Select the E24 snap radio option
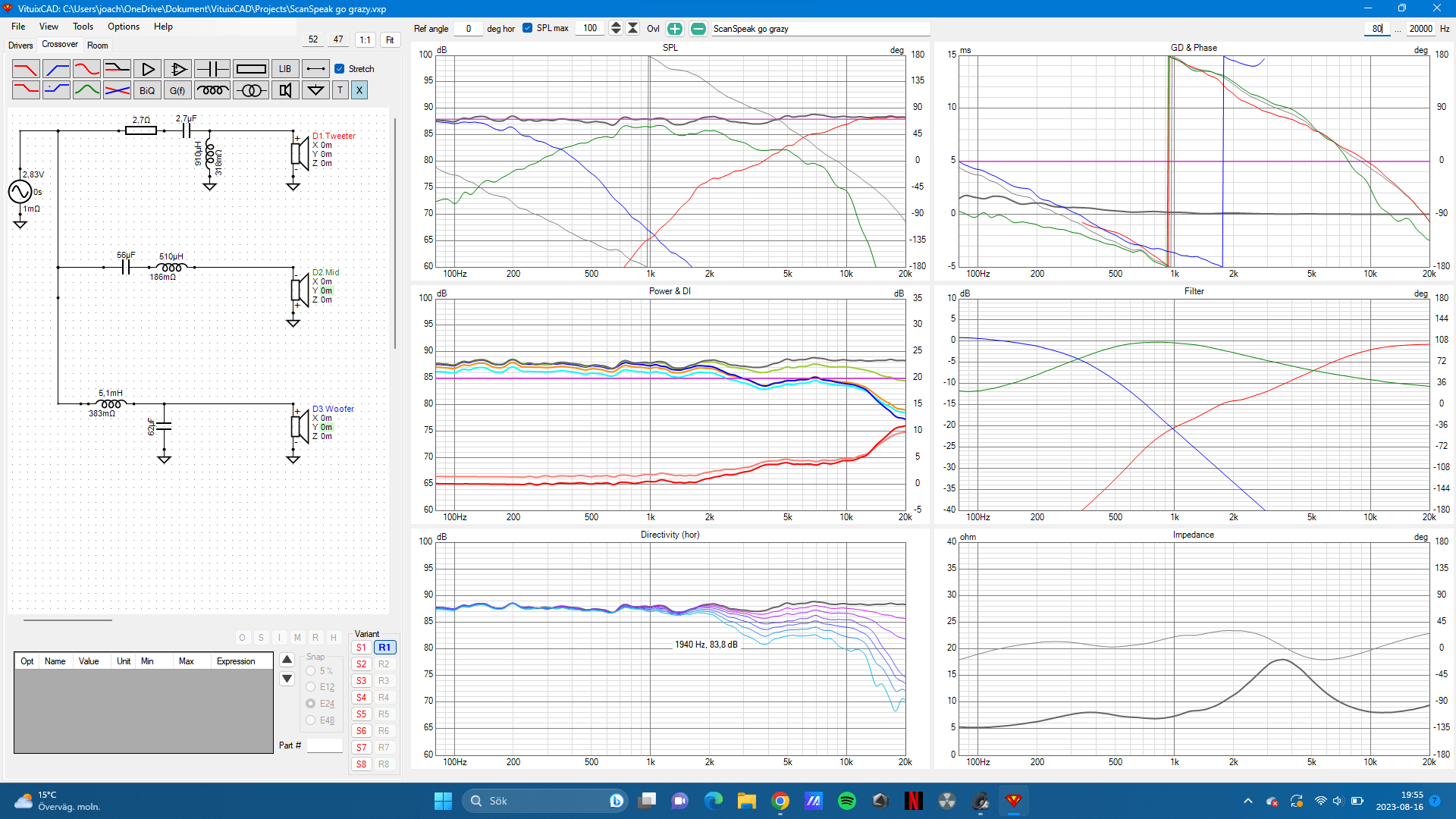The image size is (1456, 819). [311, 704]
